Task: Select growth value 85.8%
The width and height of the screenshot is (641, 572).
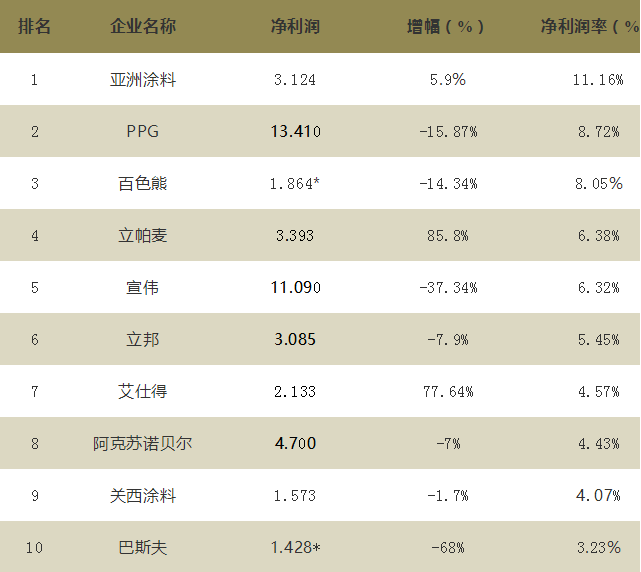Action: tap(446, 236)
